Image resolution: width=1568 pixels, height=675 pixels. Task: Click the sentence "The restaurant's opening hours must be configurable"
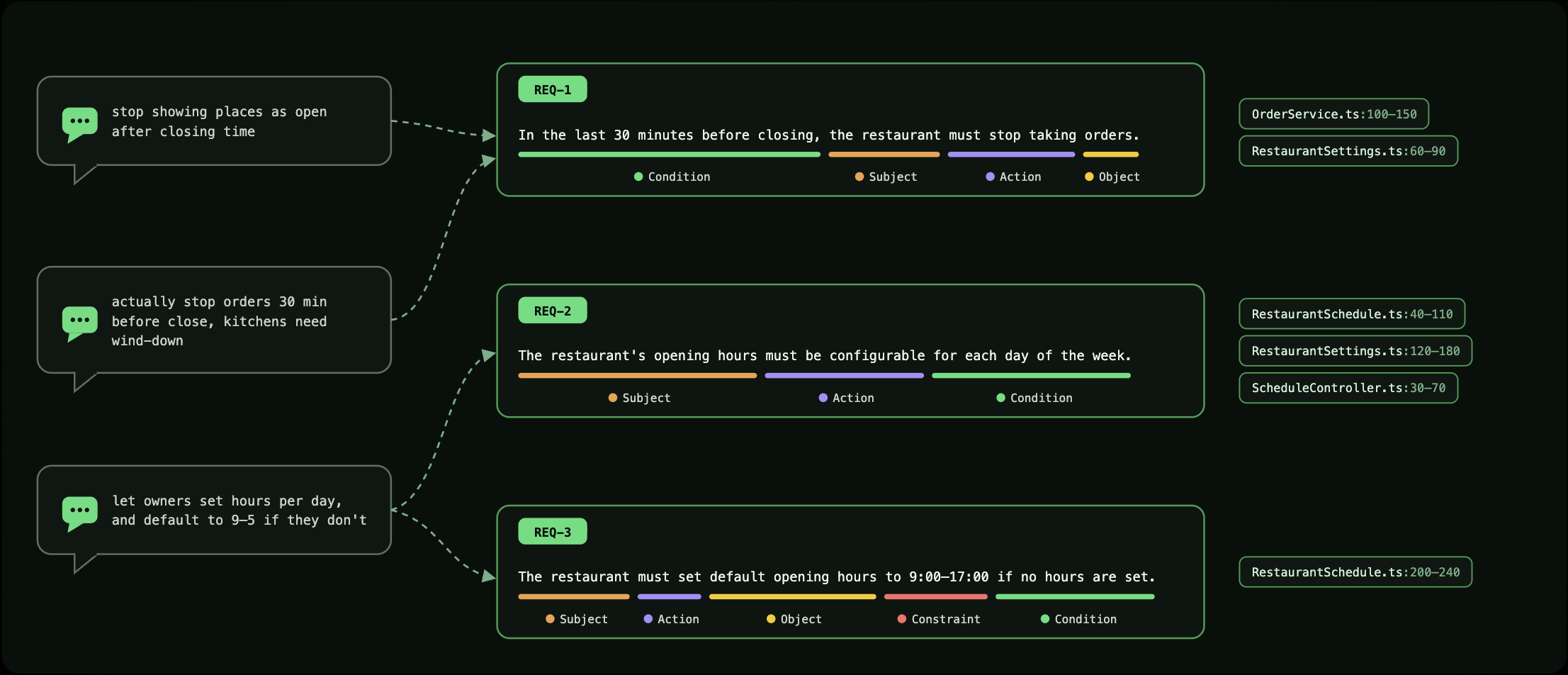tap(824, 355)
